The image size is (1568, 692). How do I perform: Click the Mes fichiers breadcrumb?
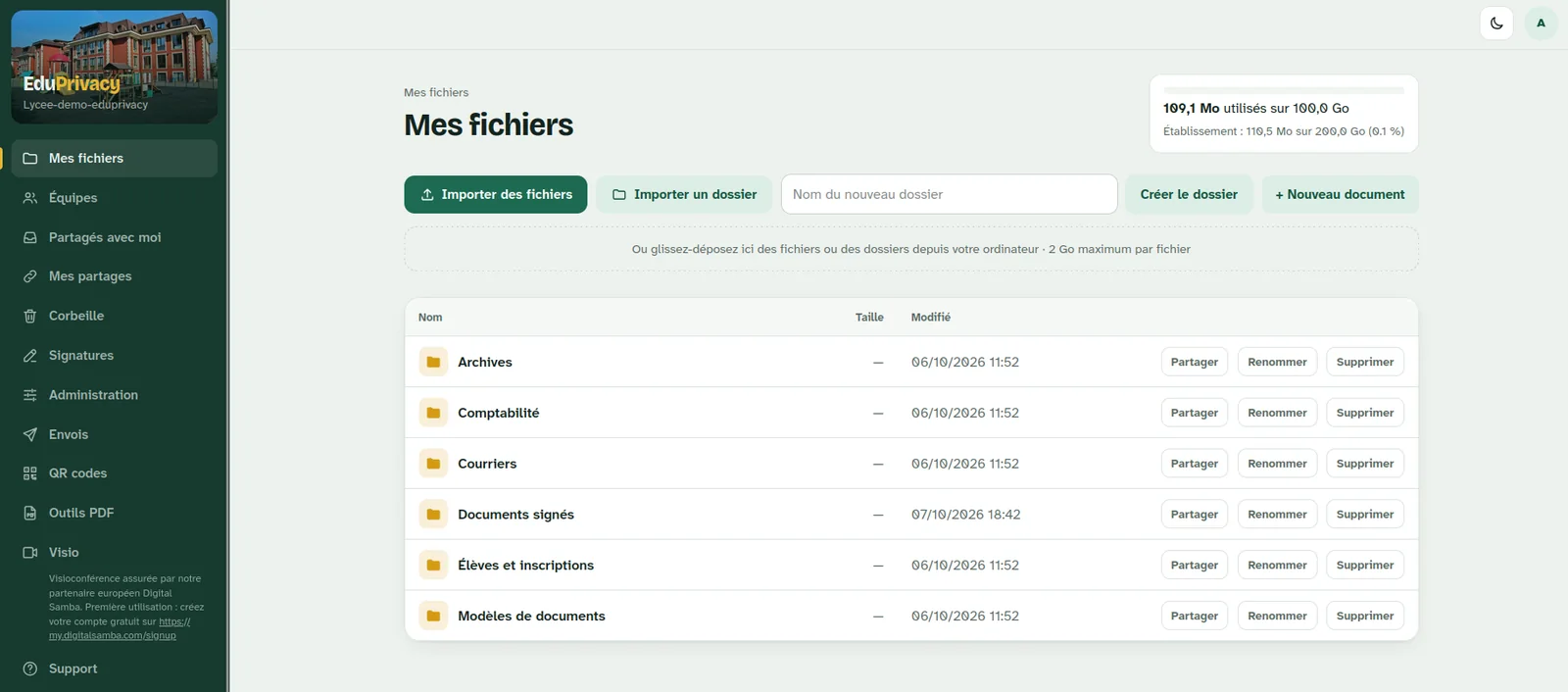click(x=436, y=92)
